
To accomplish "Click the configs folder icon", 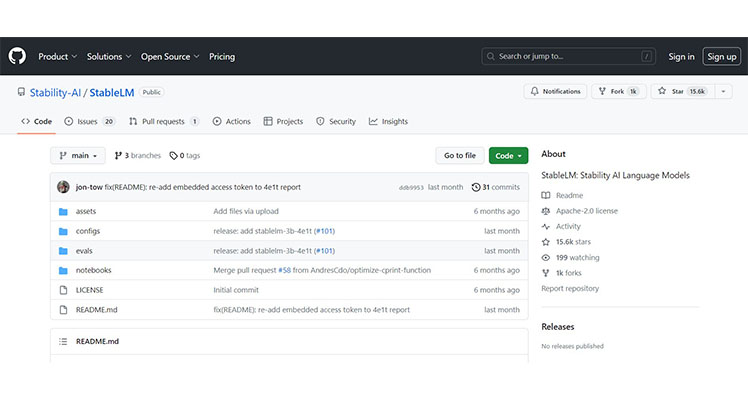I will pyautogui.click(x=63, y=231).
